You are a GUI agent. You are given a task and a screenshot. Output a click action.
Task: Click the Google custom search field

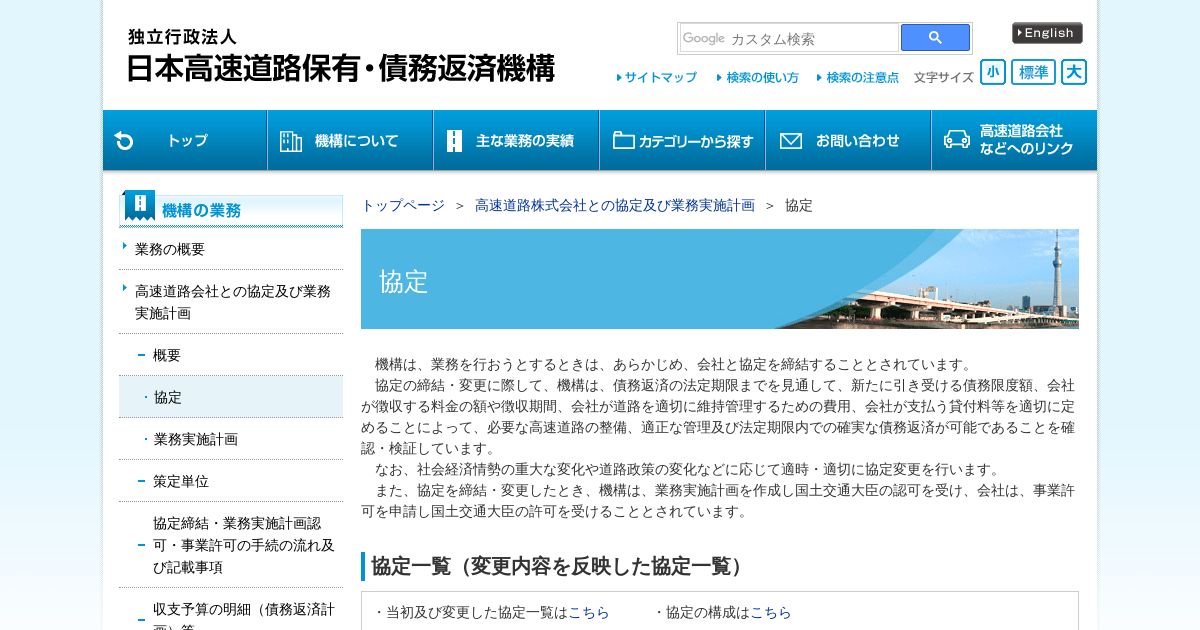coord(789,38)
